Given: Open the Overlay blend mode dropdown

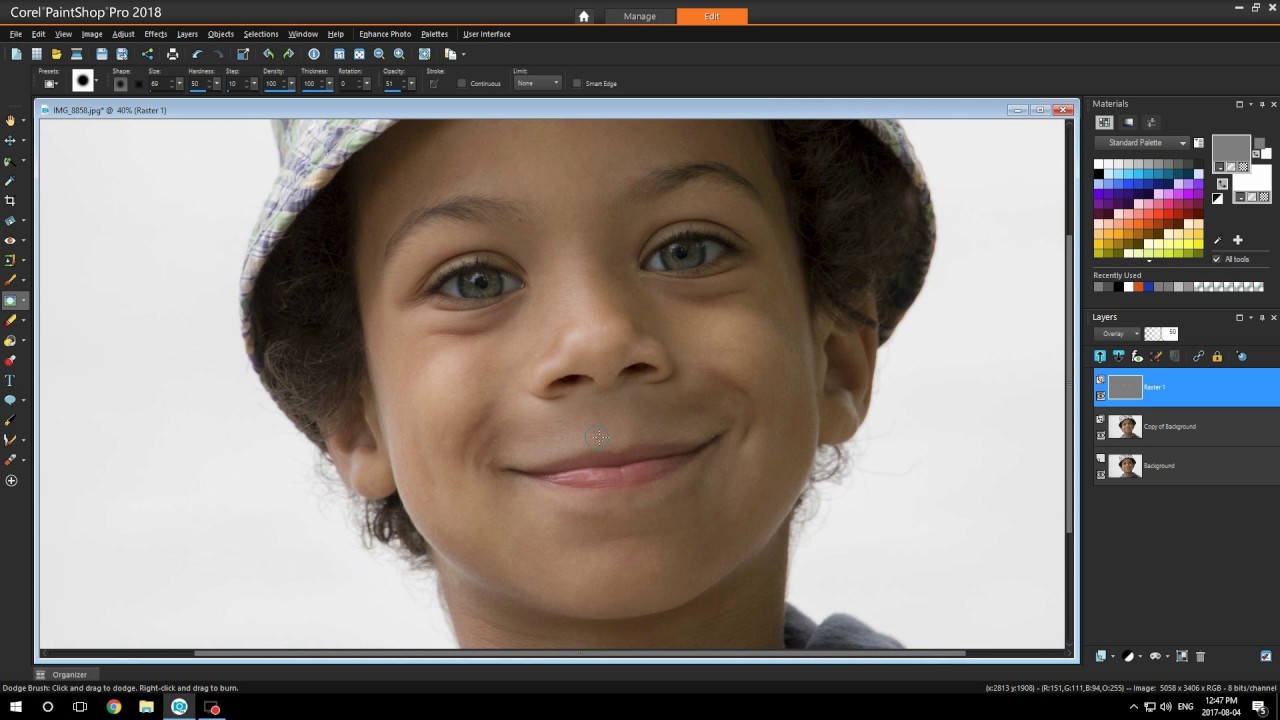Looking at the screenshot, I should pos(1117,333).
